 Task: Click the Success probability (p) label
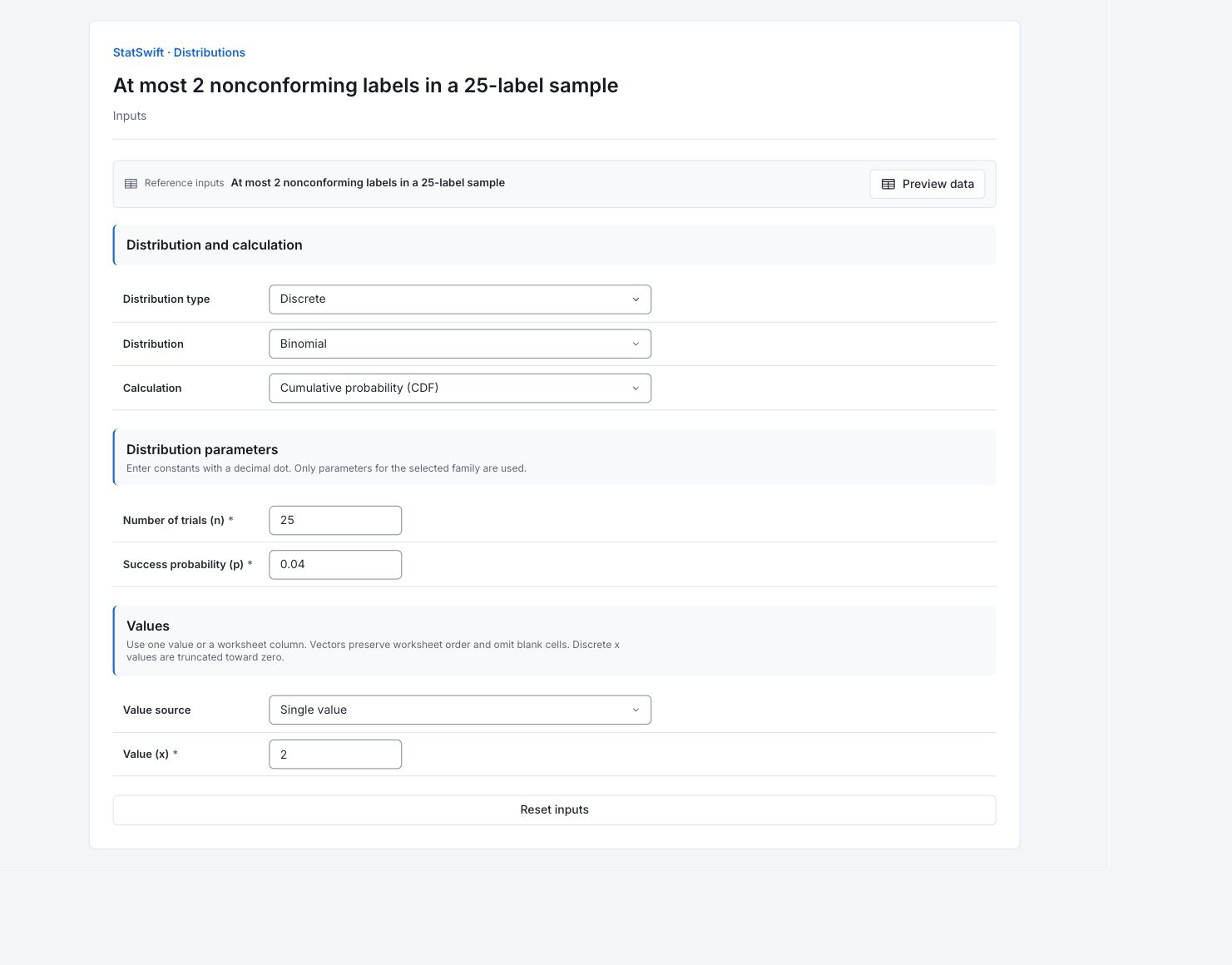point(183,564)
